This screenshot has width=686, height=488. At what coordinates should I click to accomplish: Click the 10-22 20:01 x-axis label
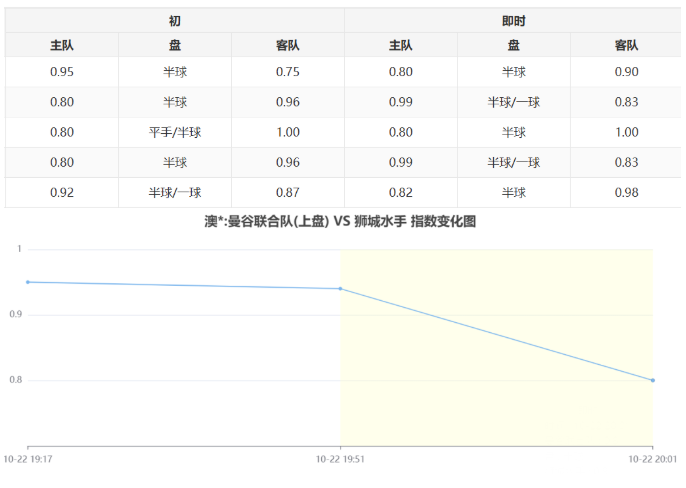pos(652,459)
